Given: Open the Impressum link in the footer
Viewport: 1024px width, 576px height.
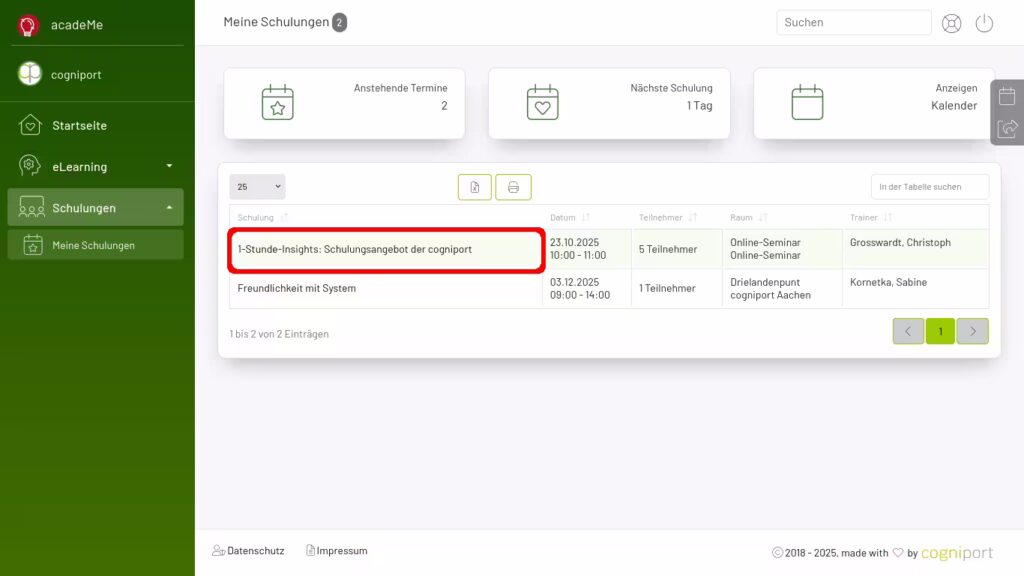Looking at the screenshot, I should coord(340,550).
